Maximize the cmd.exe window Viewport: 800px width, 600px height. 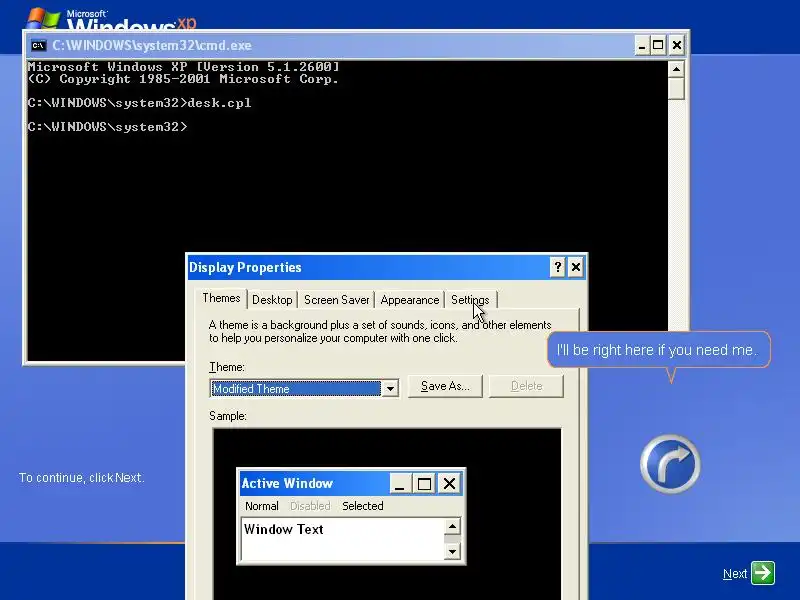pyautogui.click(x=658, y=46)
